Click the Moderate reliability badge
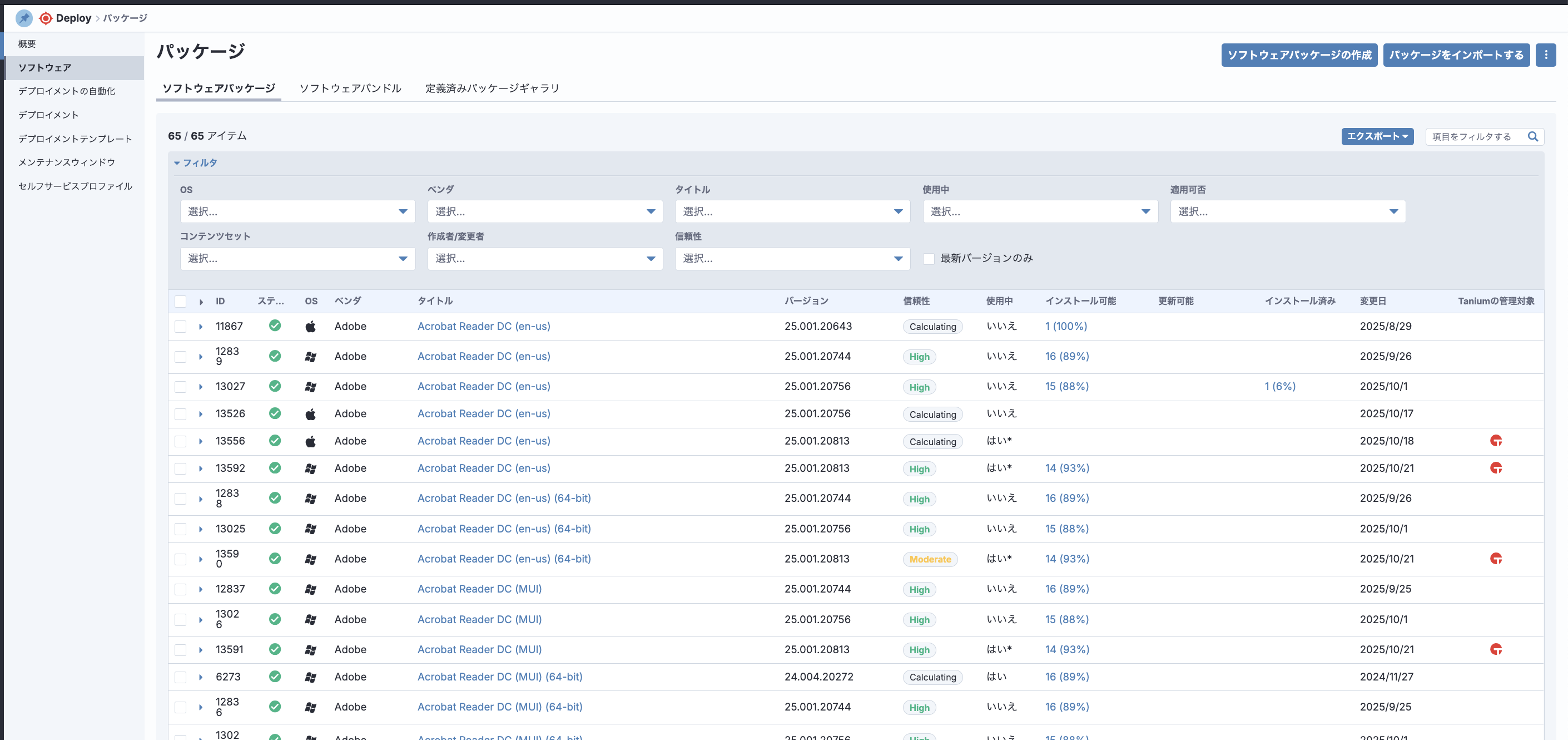This screenshot has width=1568, height=740. click(x=930, y=559)
